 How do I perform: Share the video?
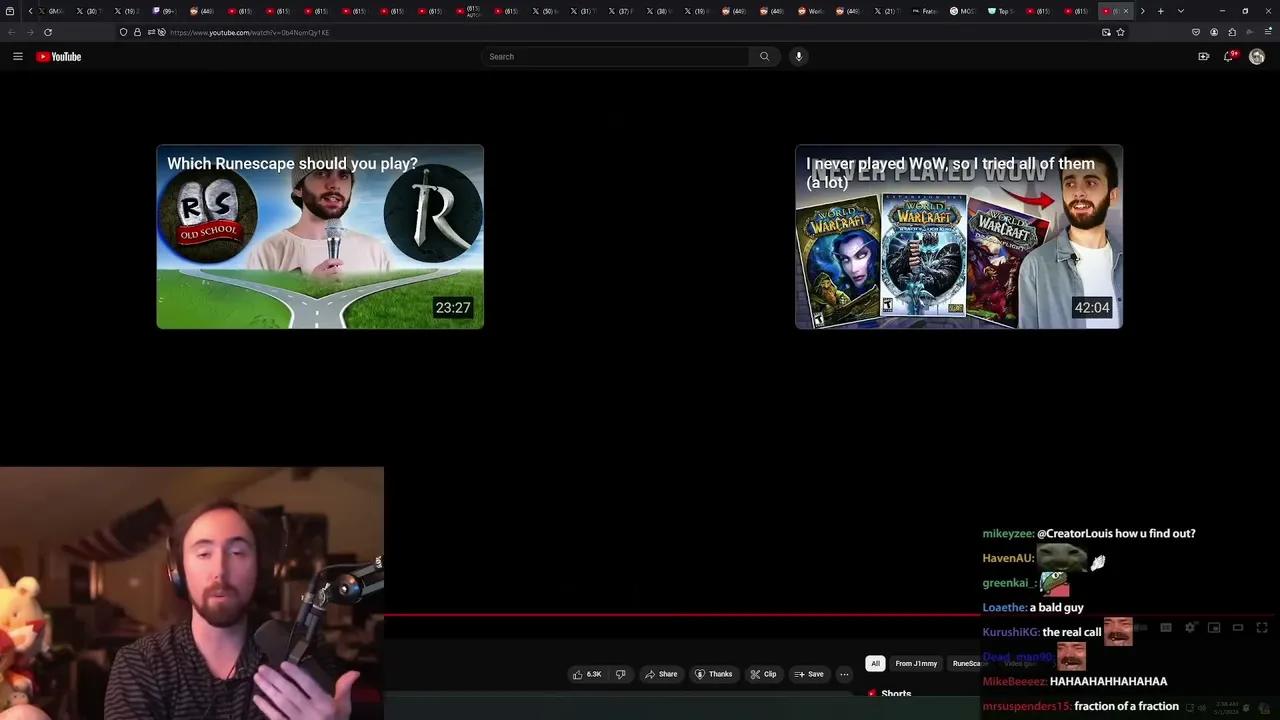coord(661,674)
